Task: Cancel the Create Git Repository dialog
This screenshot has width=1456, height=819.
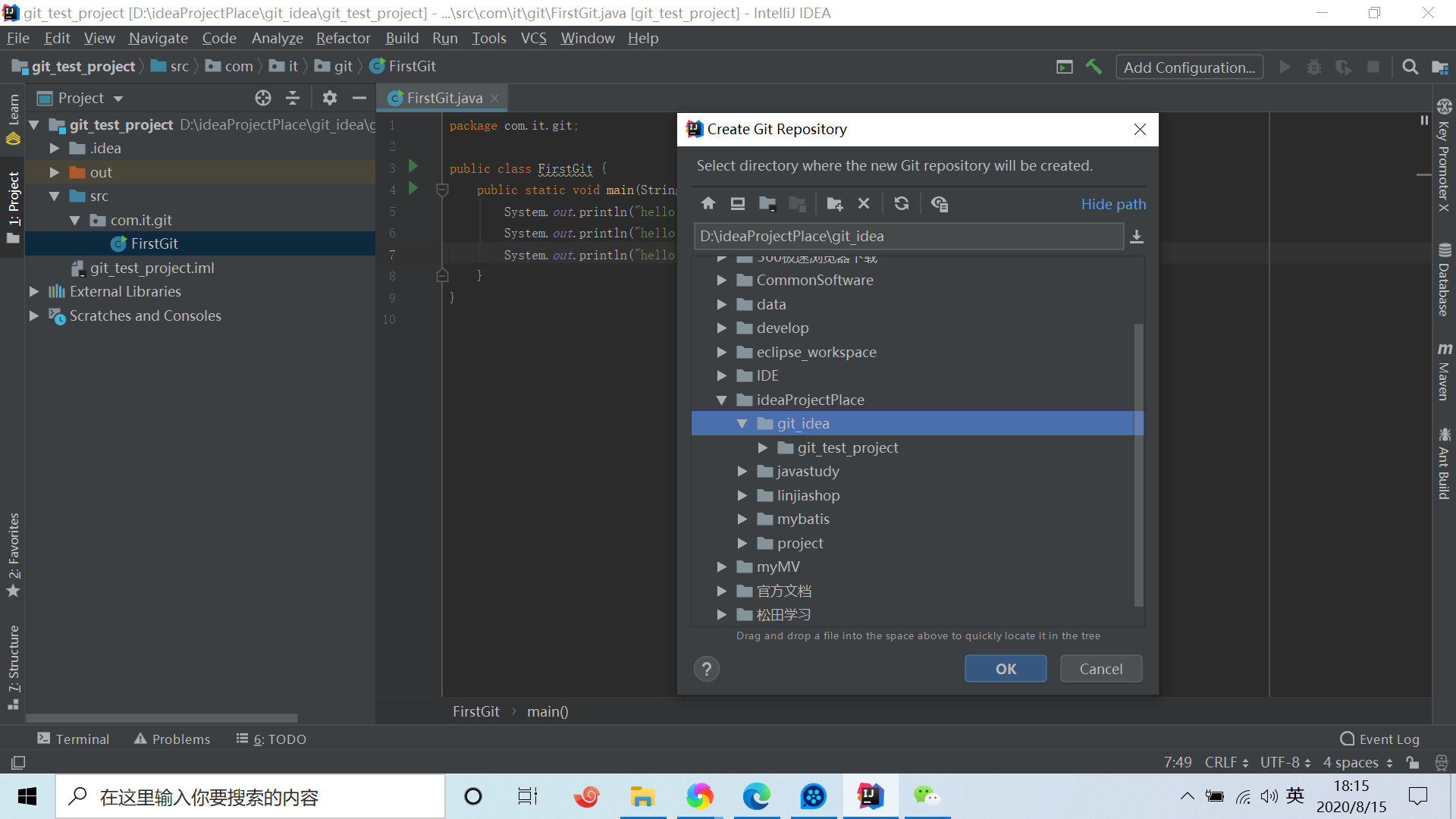Action: (1101, 669)
